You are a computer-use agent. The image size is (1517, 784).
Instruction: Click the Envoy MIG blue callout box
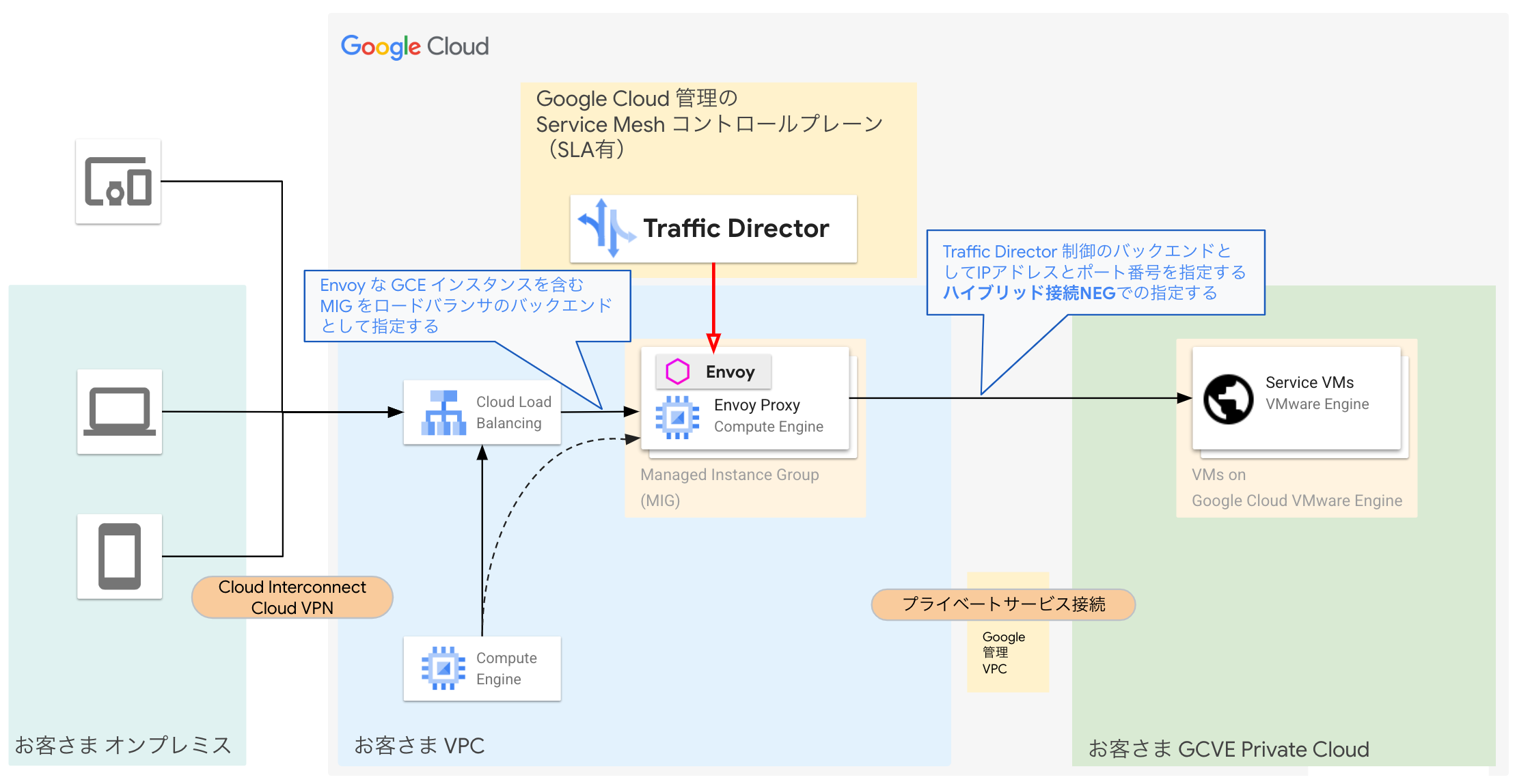click(x=466, y=305)
